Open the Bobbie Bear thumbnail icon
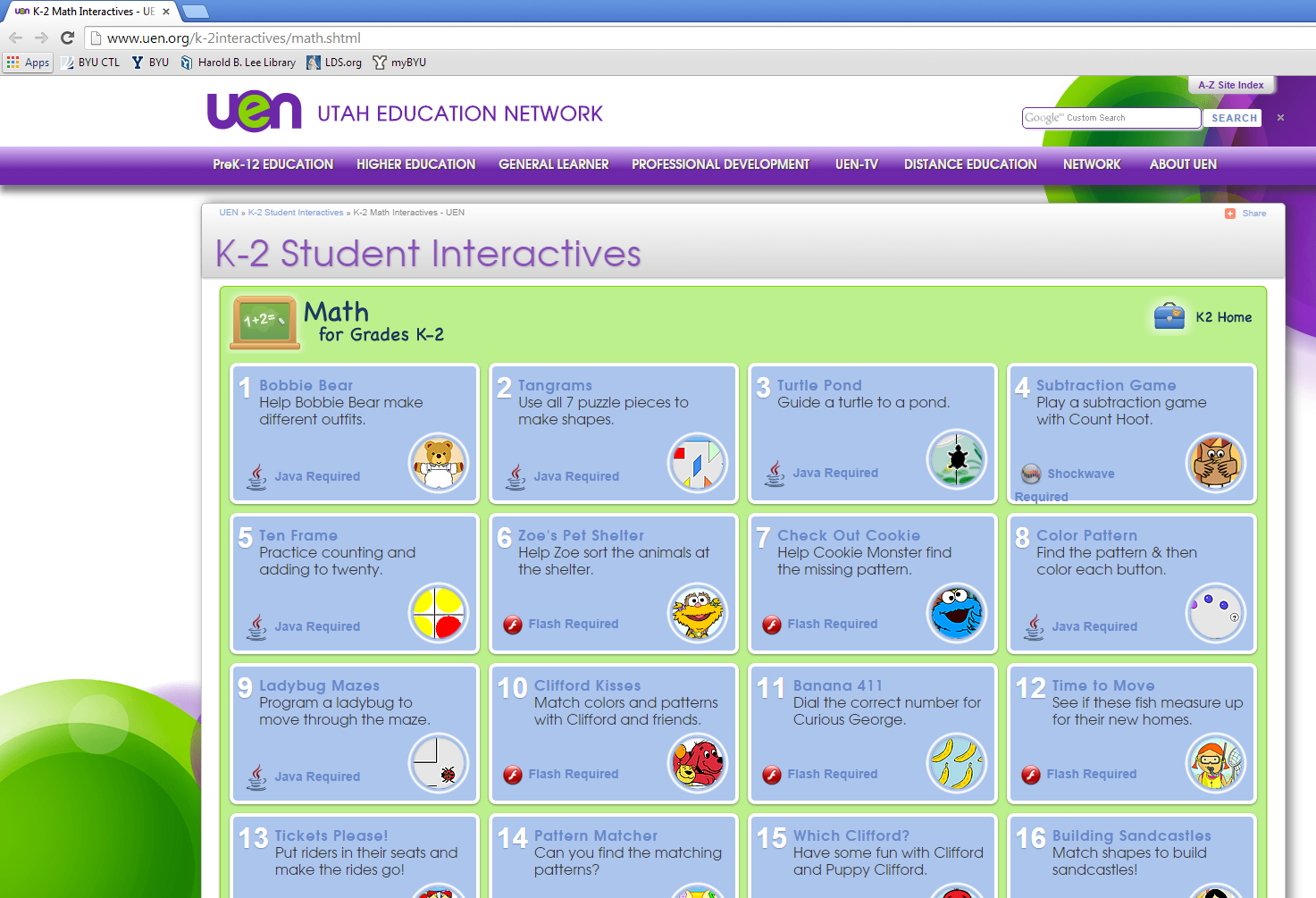 439,463
